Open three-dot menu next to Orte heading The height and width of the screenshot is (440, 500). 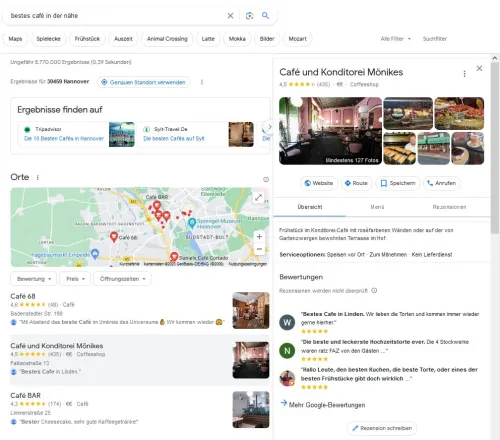click(x=38, y=177)
